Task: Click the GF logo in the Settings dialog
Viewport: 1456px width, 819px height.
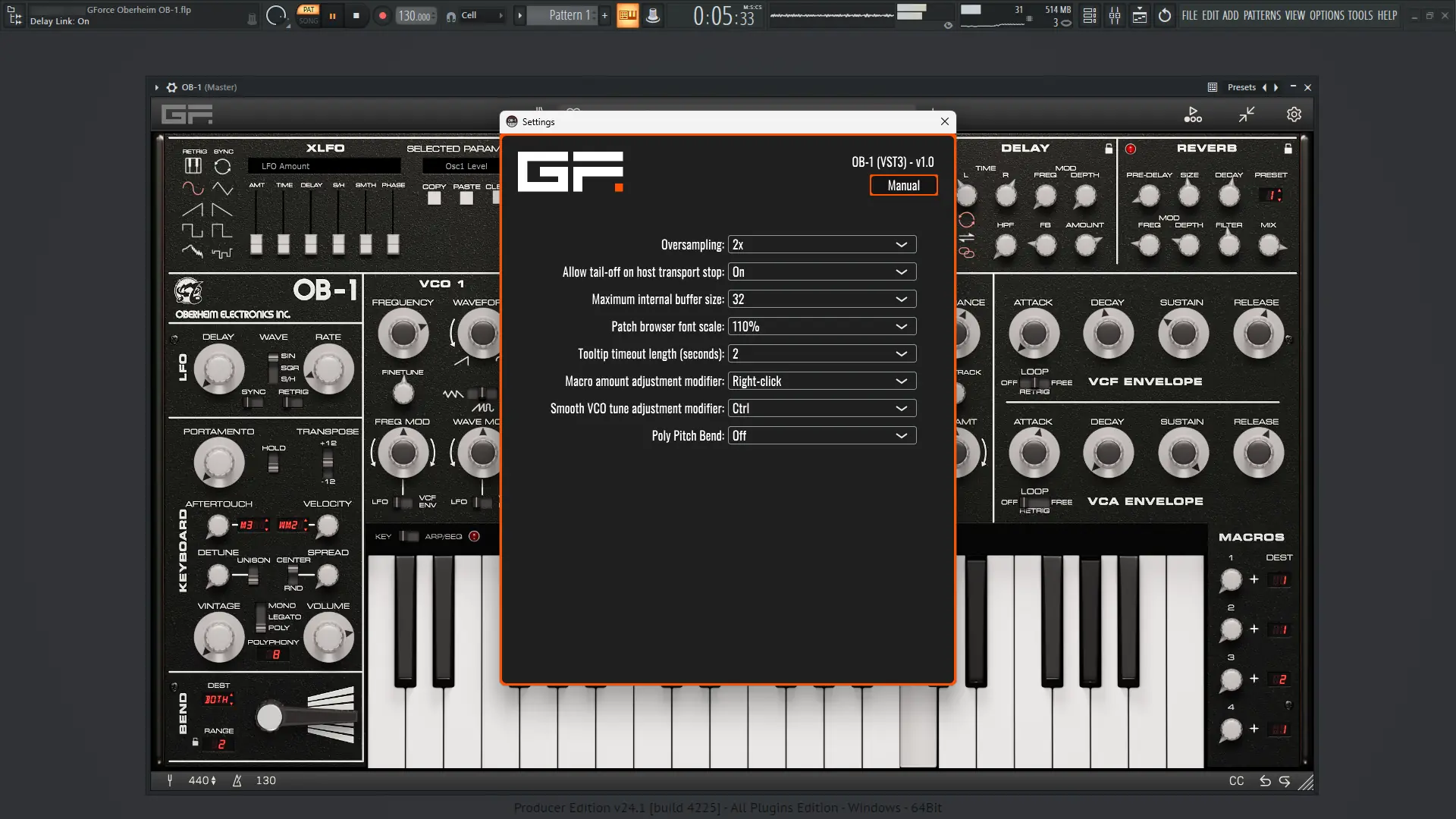Action: click(x=570, y=172)
